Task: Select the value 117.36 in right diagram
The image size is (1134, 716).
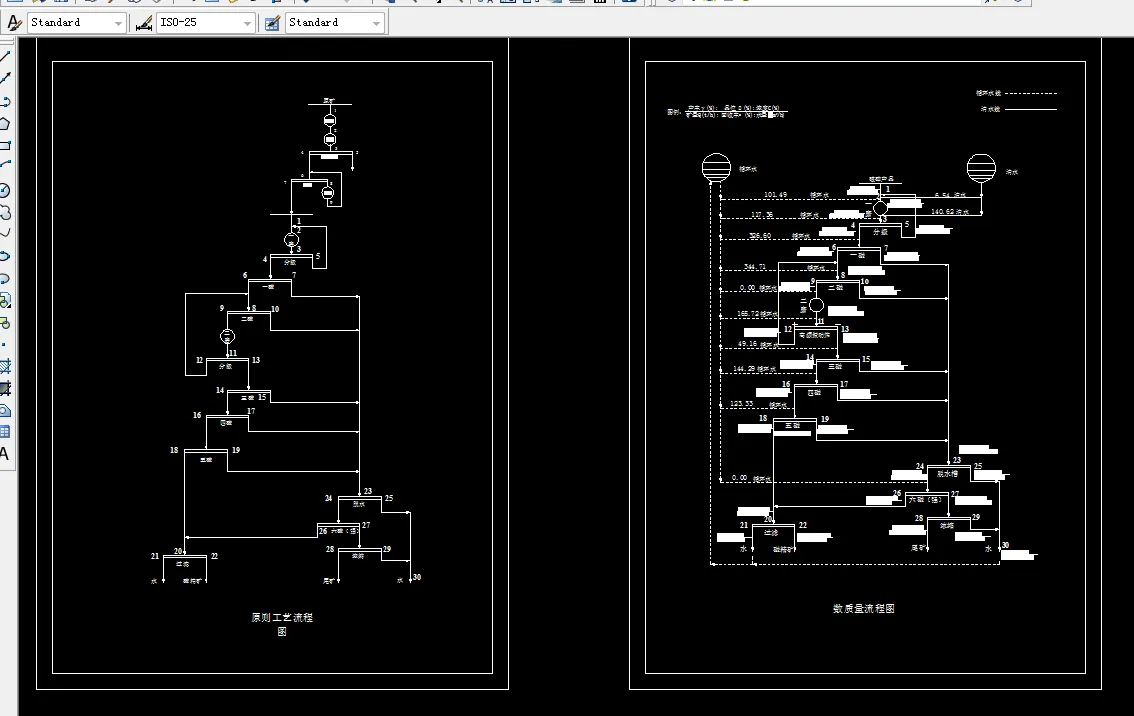Action: (x=762, y=215)
